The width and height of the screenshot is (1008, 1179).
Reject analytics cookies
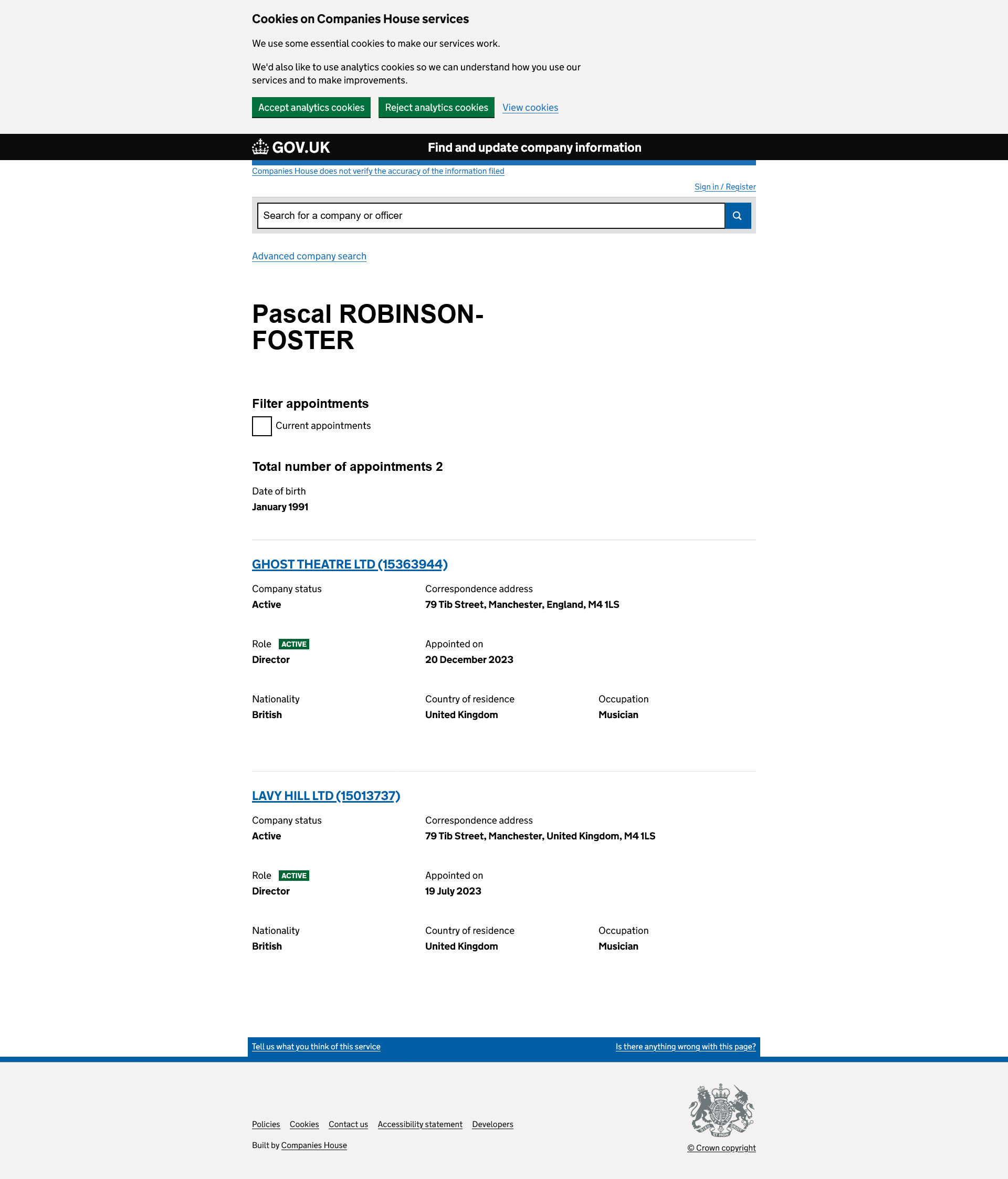(437, 108)
